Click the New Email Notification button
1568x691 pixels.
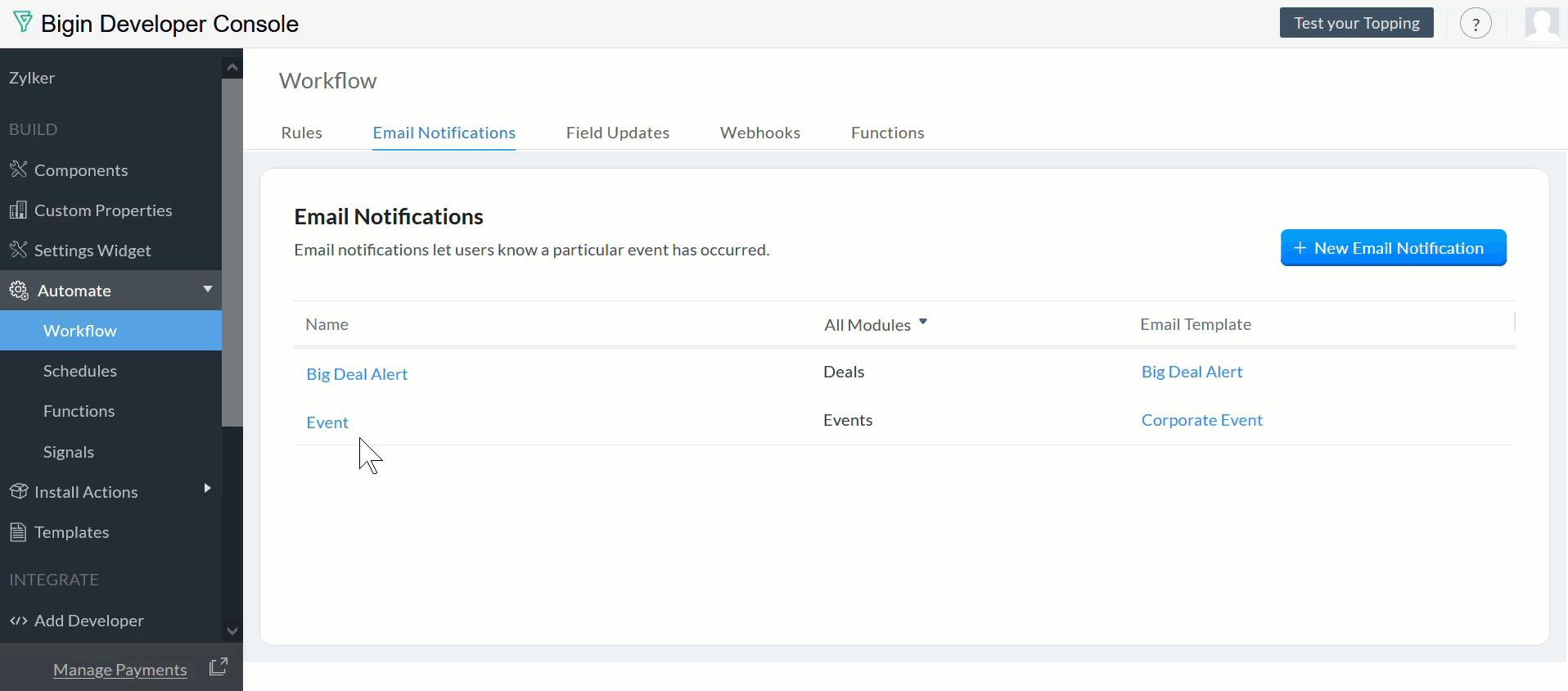tap(1393, 248)
